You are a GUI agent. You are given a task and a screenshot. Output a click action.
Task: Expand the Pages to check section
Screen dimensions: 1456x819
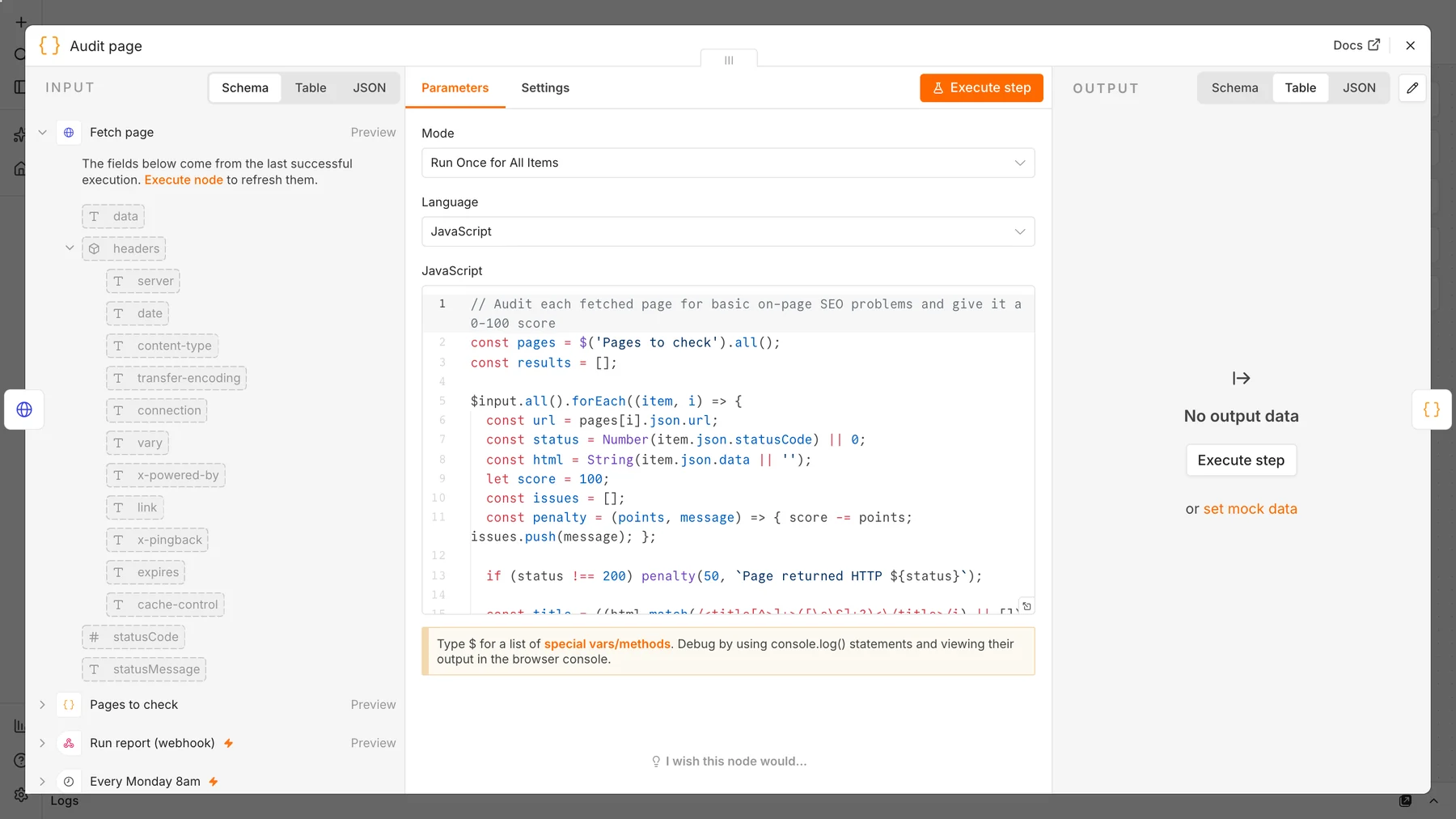43,705
